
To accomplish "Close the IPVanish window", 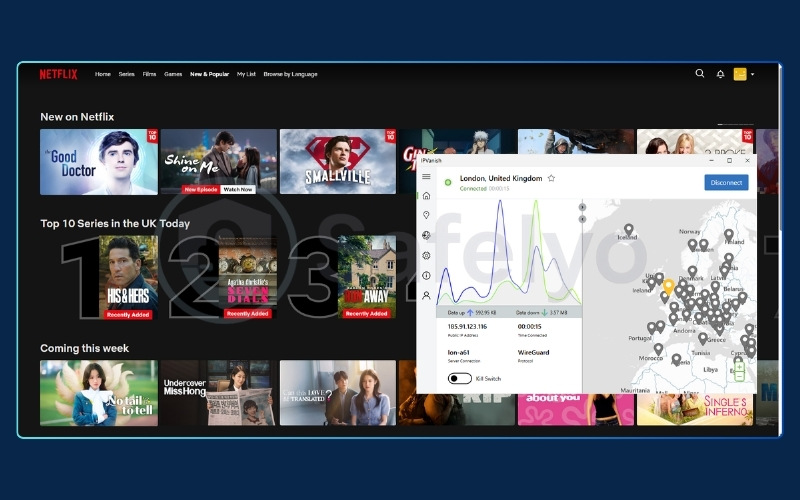I will [747, 160].
